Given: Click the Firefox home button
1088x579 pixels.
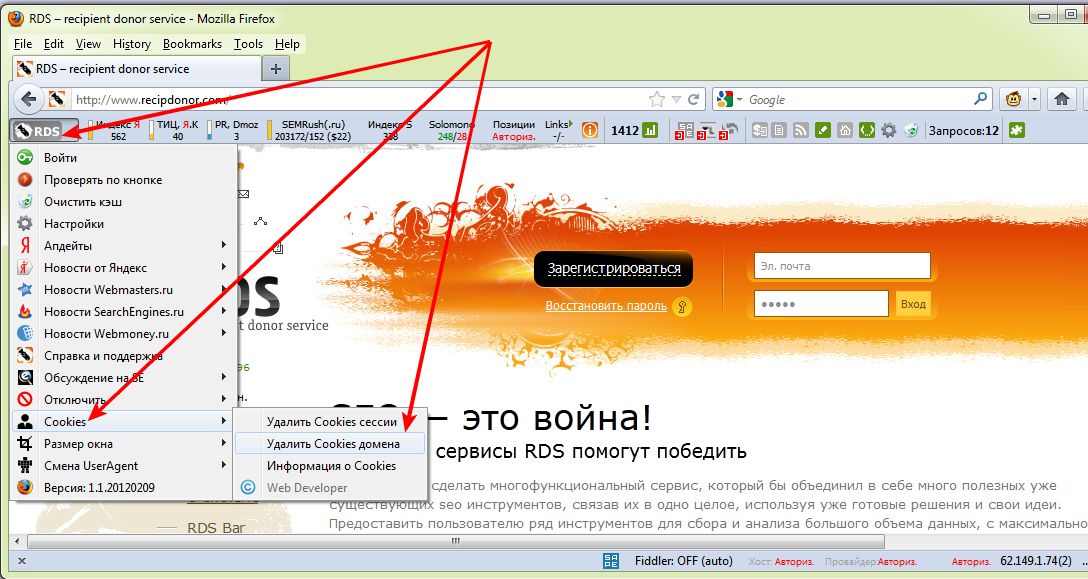Looking at the screenshot, I should [1062, 99].
